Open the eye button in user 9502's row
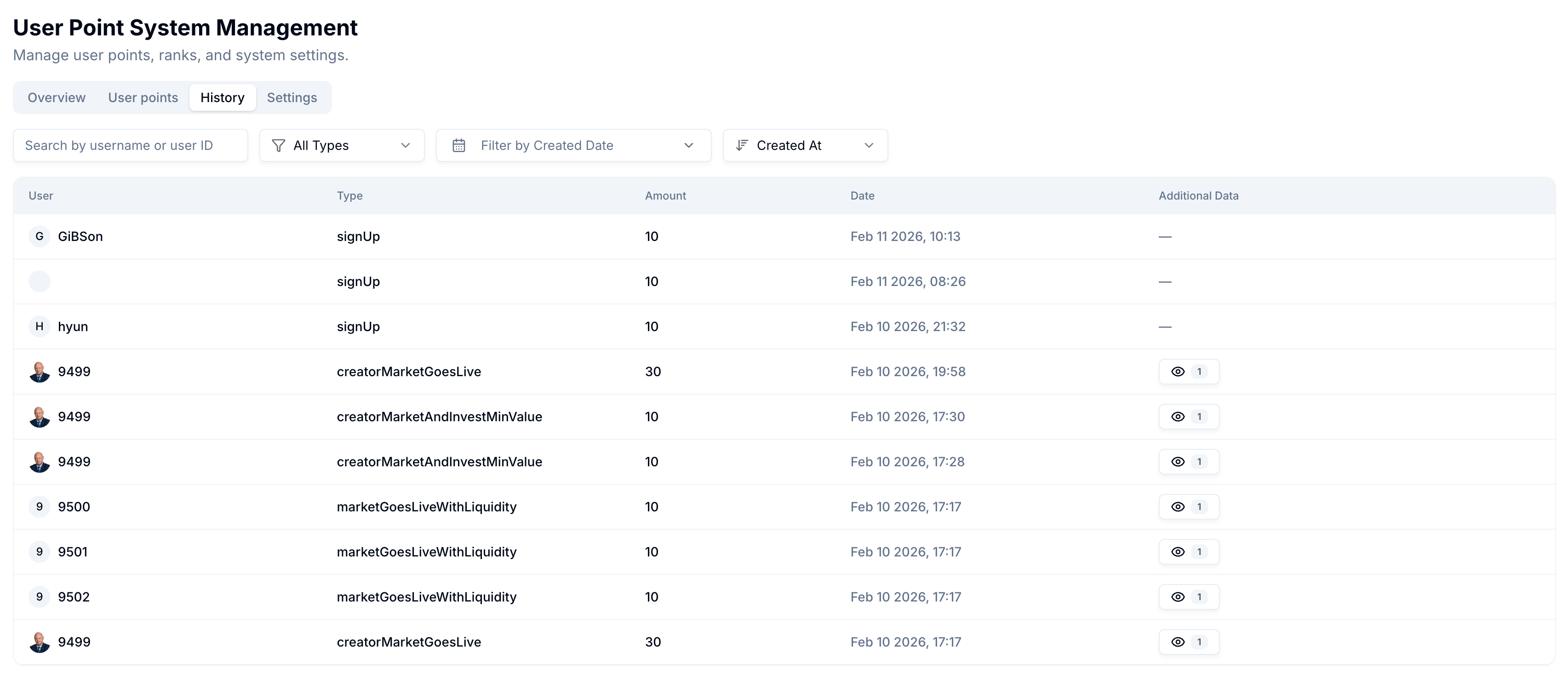1568x676 pixels. pos(1188,597)
